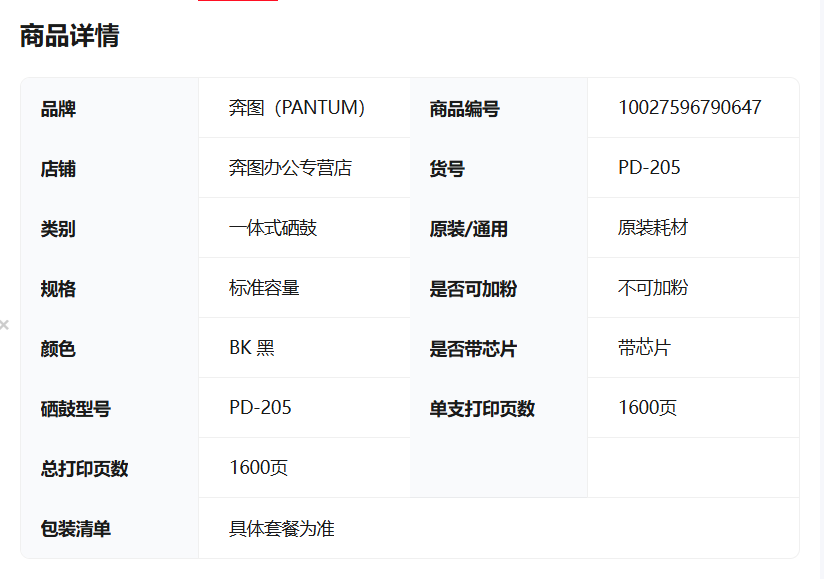Screen dimensions: 824x579
Task: Click the 一体式硒鼓 category value
Action: [x=273, y=228]
